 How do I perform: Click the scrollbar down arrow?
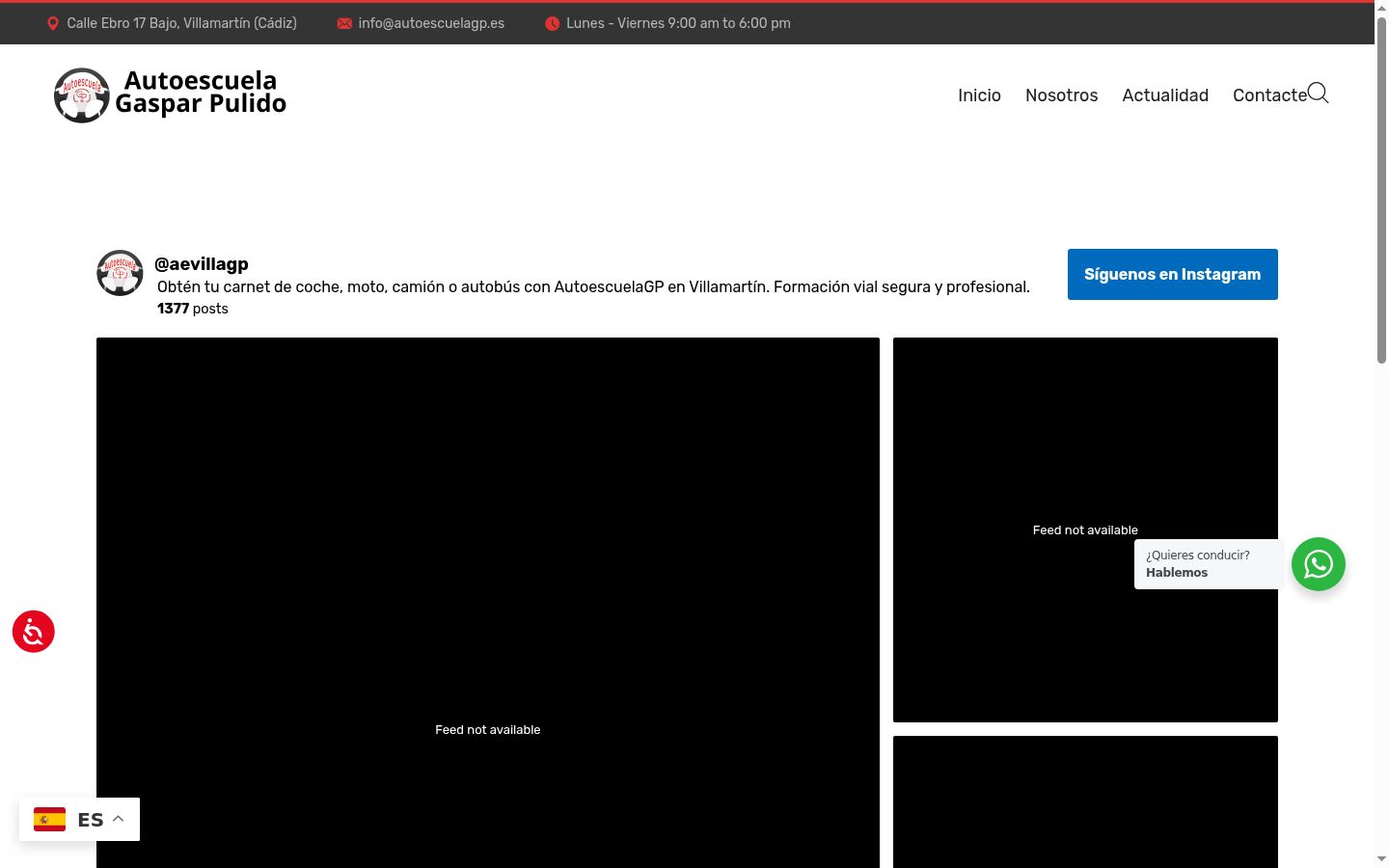(1381, 858)
